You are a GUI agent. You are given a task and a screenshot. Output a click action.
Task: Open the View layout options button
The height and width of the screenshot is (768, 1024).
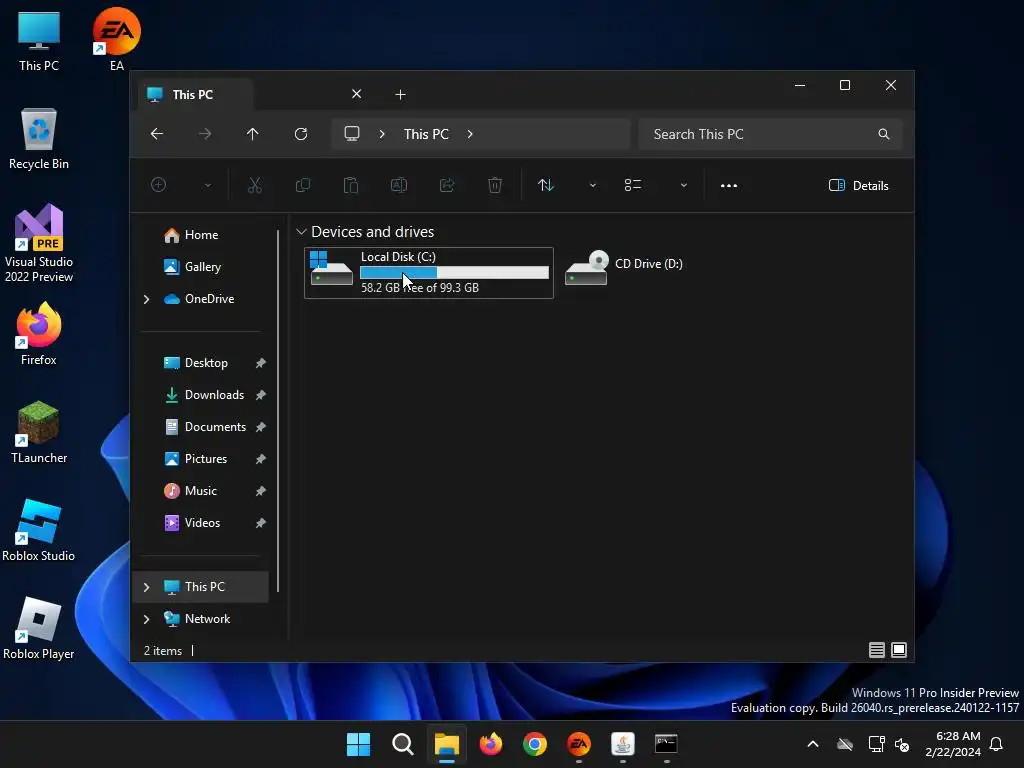pyautogui.click(x=633, y=185)
